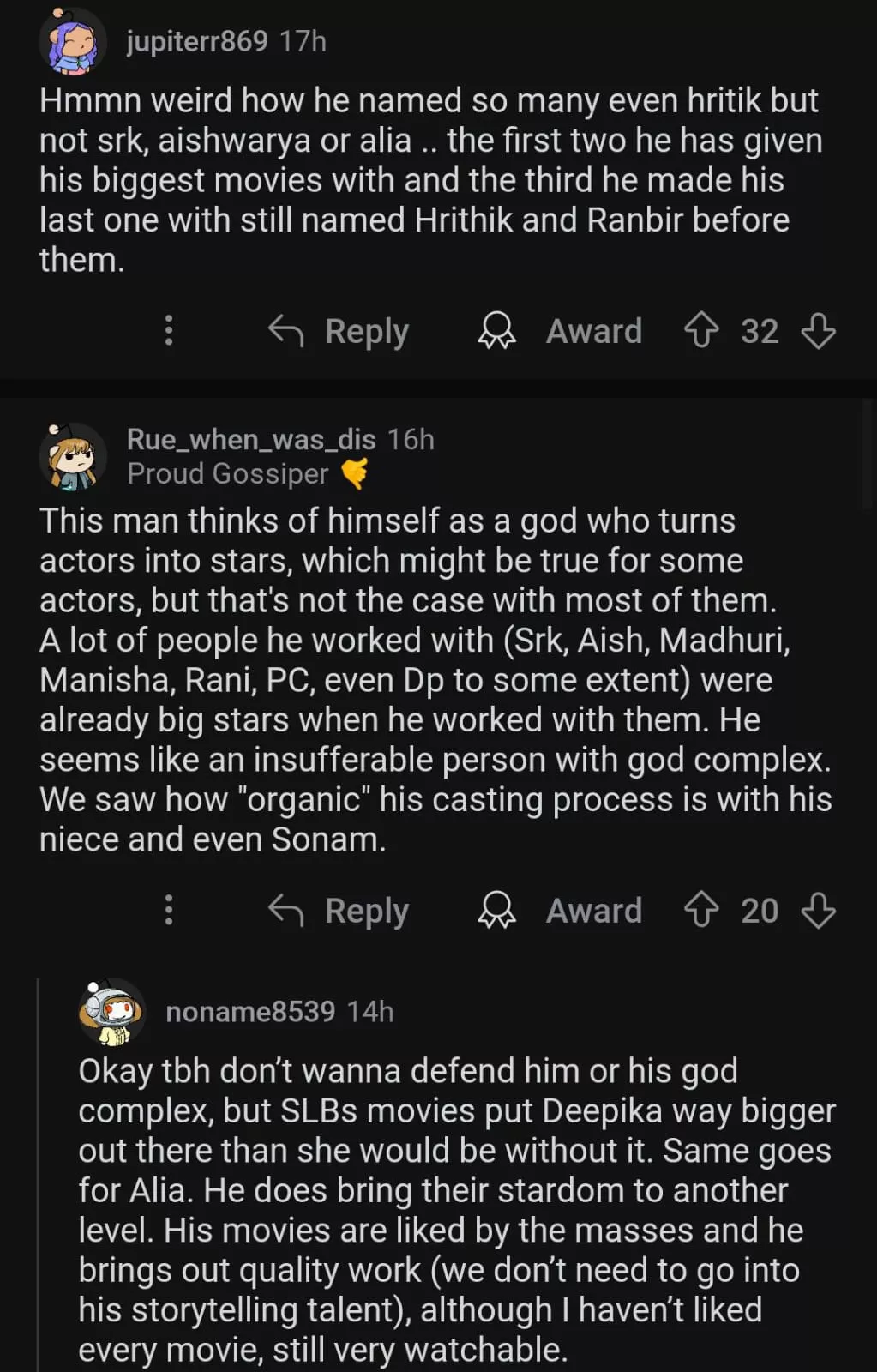This screenshot has width=877, height=1372.
Task: Open three-dot menu on Rue_when_was_dis's comment
Action: tap(169, 911)
